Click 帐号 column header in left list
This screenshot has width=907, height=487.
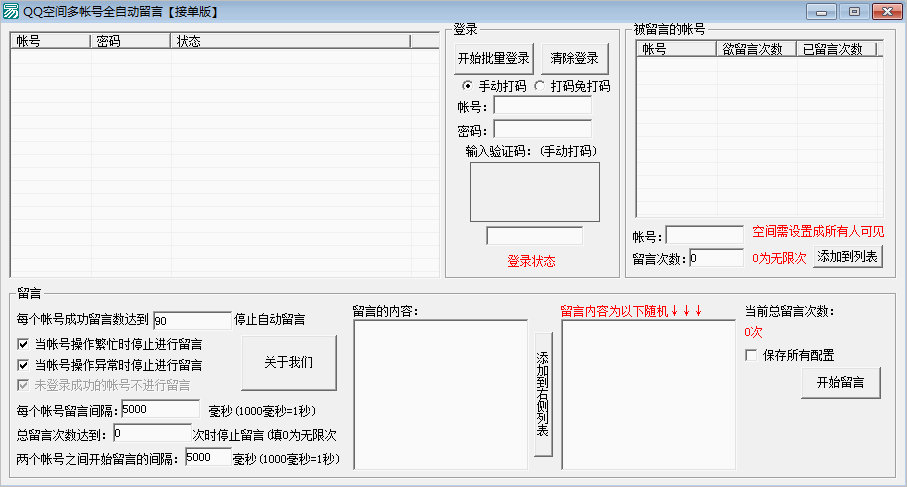(x=50, y=41)
